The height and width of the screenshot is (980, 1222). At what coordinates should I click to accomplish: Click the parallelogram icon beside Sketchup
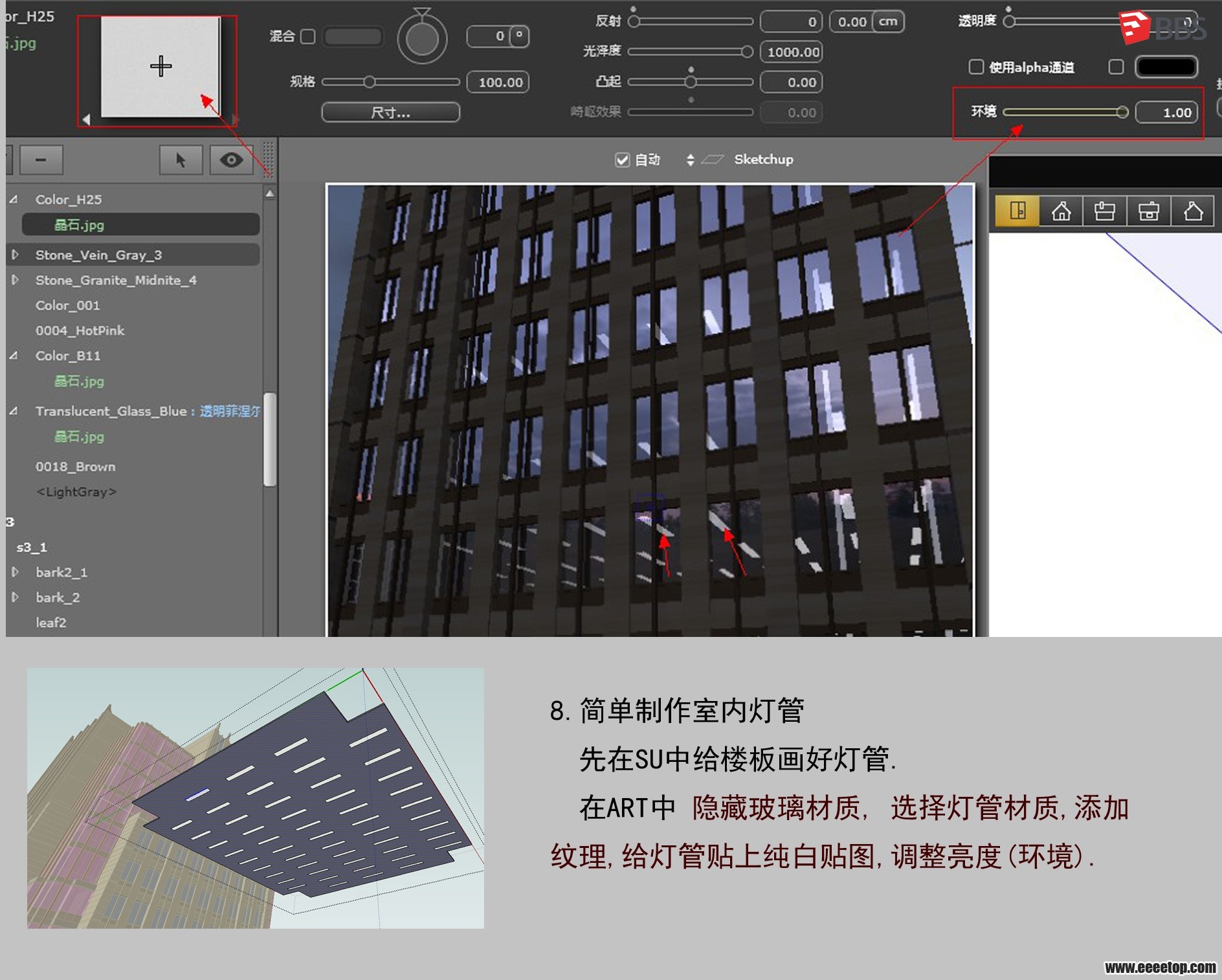click(713, 160)
